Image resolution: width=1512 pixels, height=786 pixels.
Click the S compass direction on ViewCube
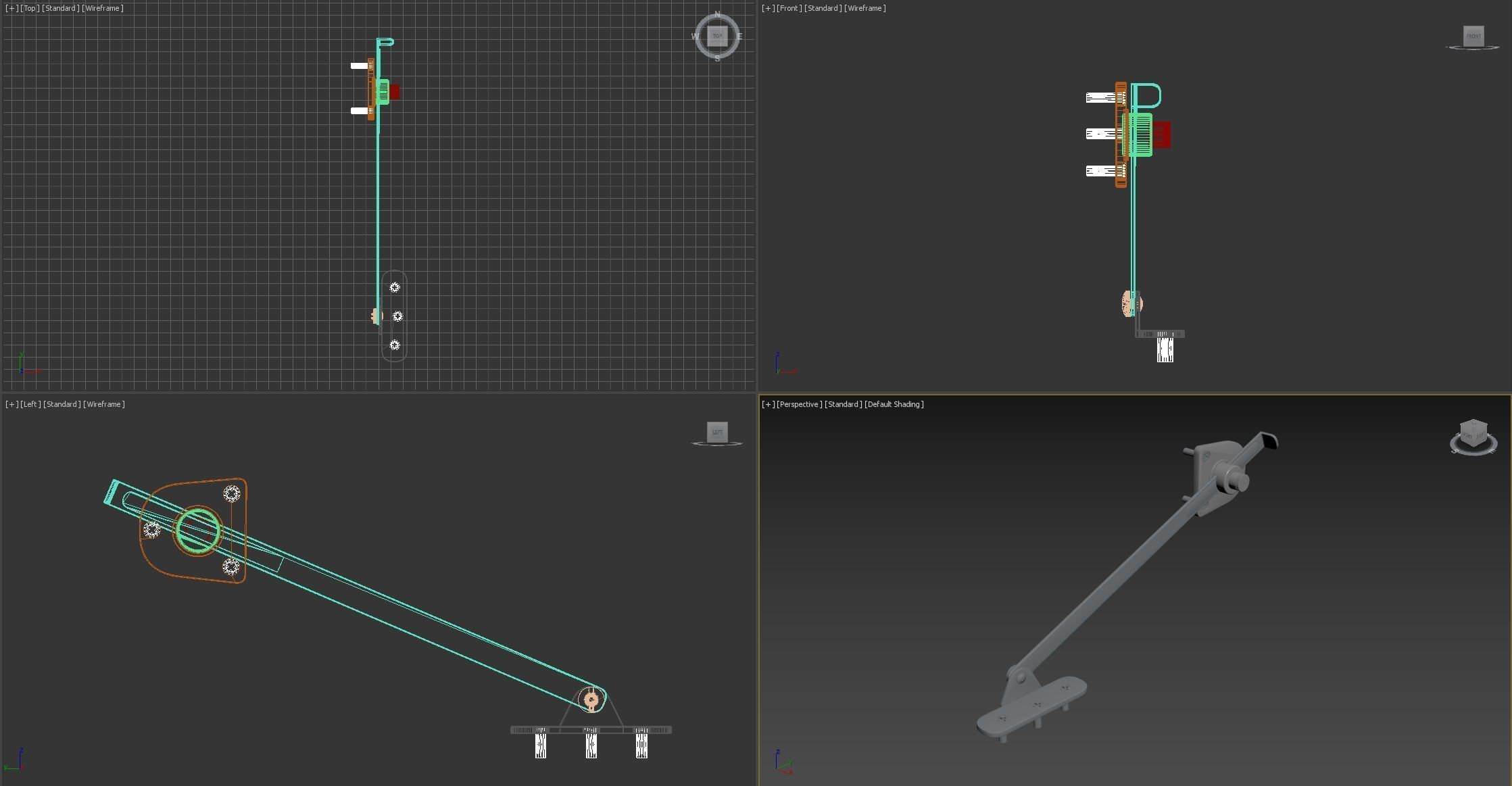pos(717,59)
